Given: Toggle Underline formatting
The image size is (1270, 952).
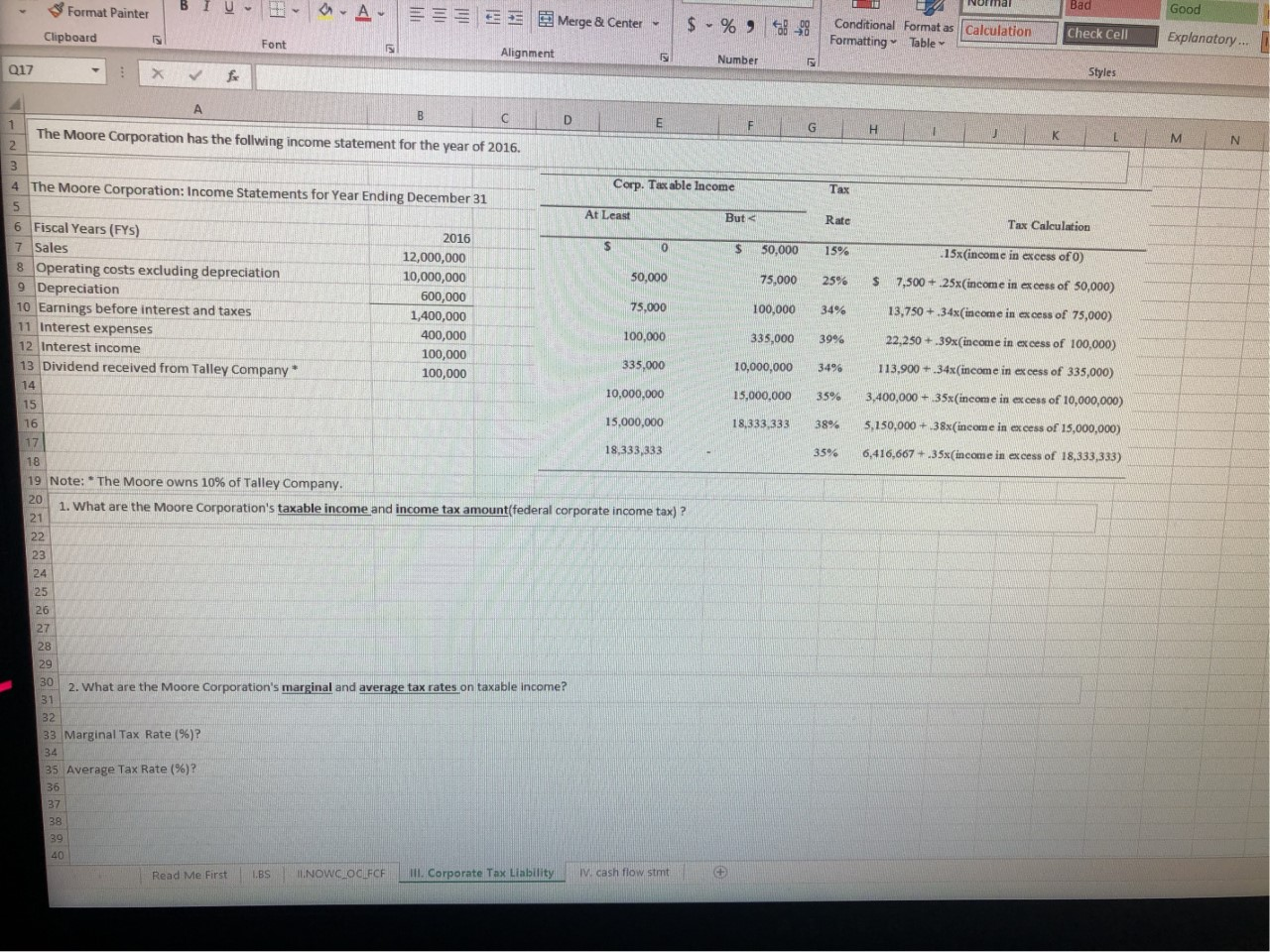Looking at the screenshot, I should pyautogui.click(x=228, y=8).
